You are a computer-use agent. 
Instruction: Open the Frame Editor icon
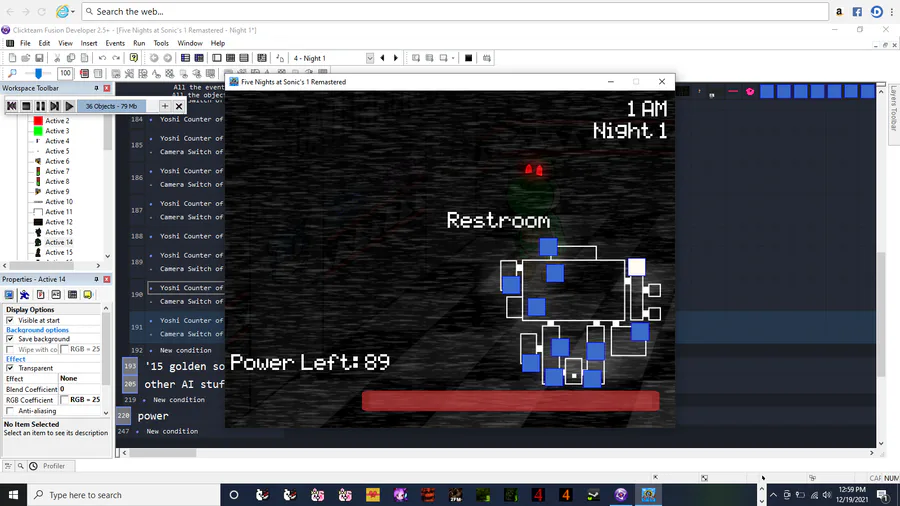[x=216, y=58]
